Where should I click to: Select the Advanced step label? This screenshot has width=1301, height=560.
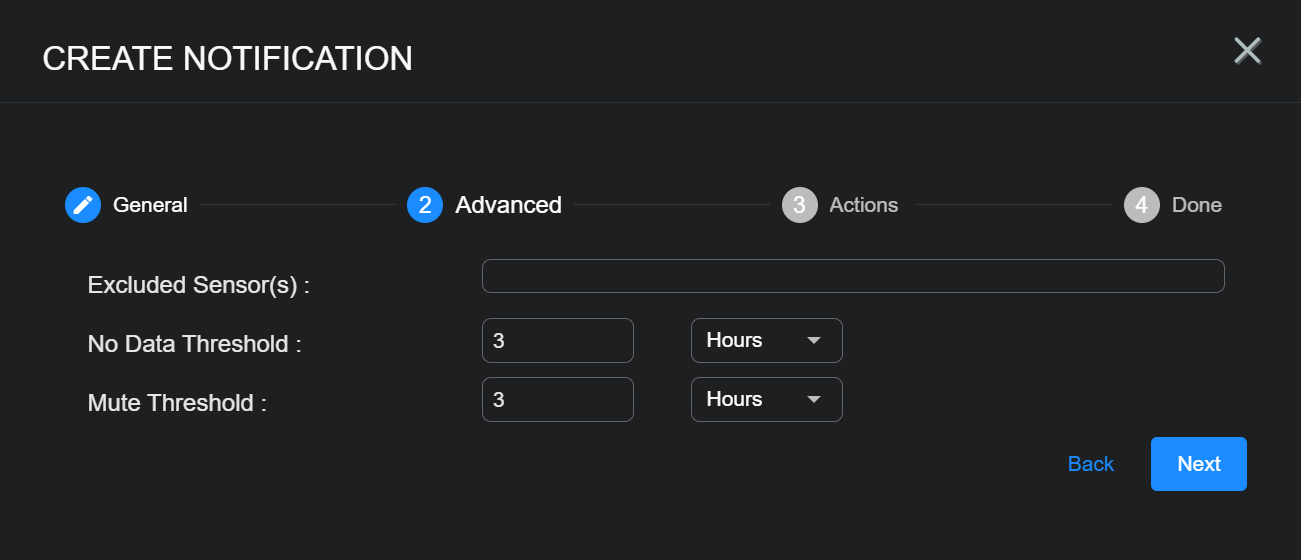[x=508, y=205]
